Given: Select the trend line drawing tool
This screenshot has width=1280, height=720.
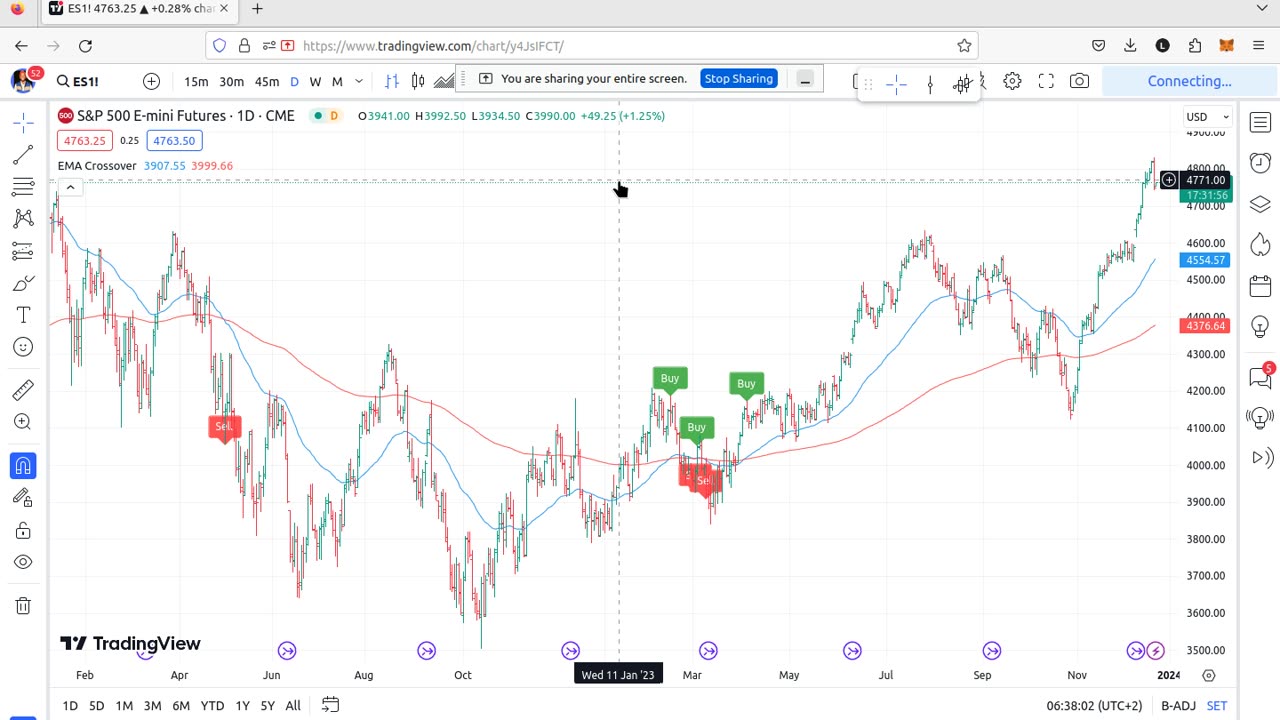Looking at the screenshot, I should (x=24, y=155).
